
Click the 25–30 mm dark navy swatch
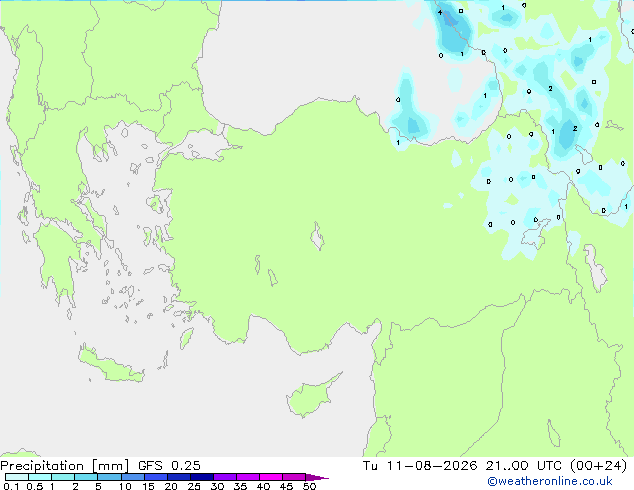click(x=201, y=477)
